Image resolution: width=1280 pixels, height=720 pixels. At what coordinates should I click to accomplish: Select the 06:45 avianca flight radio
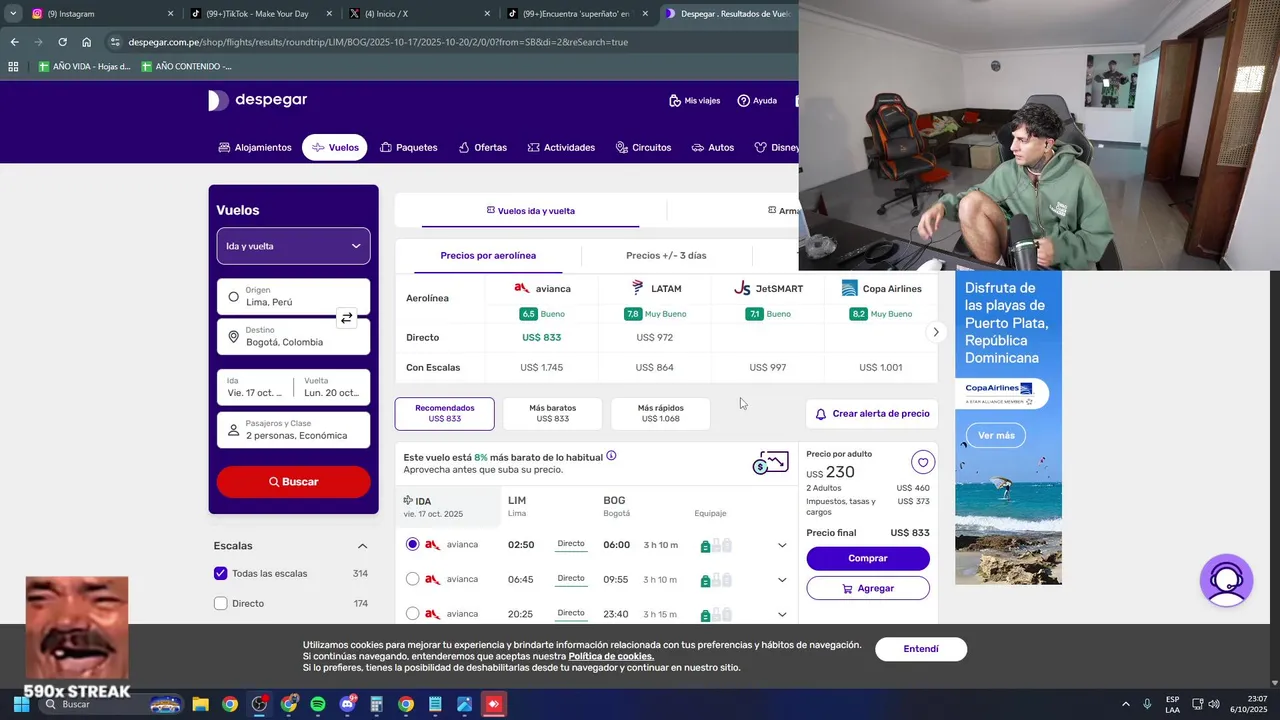tap(413, 579)
